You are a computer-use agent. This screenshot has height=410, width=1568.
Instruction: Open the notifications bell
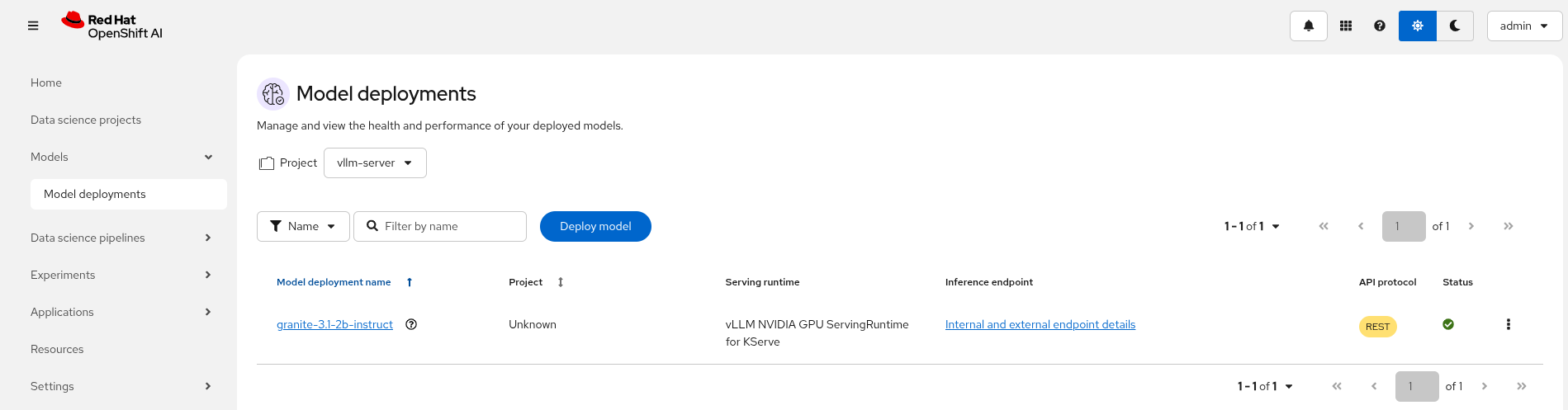[1309, 26]
